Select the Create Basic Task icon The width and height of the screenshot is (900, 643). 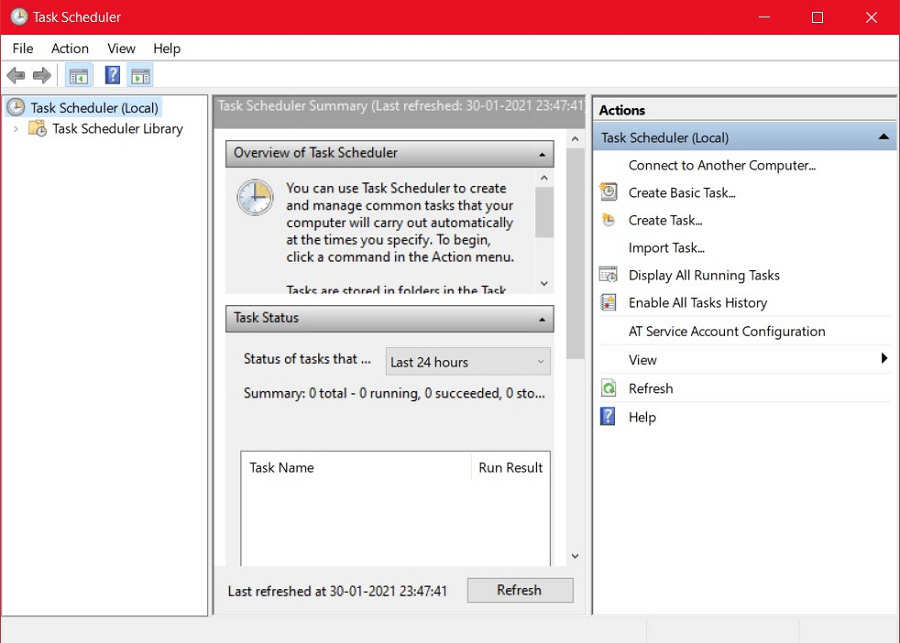[x=607, y=192]
